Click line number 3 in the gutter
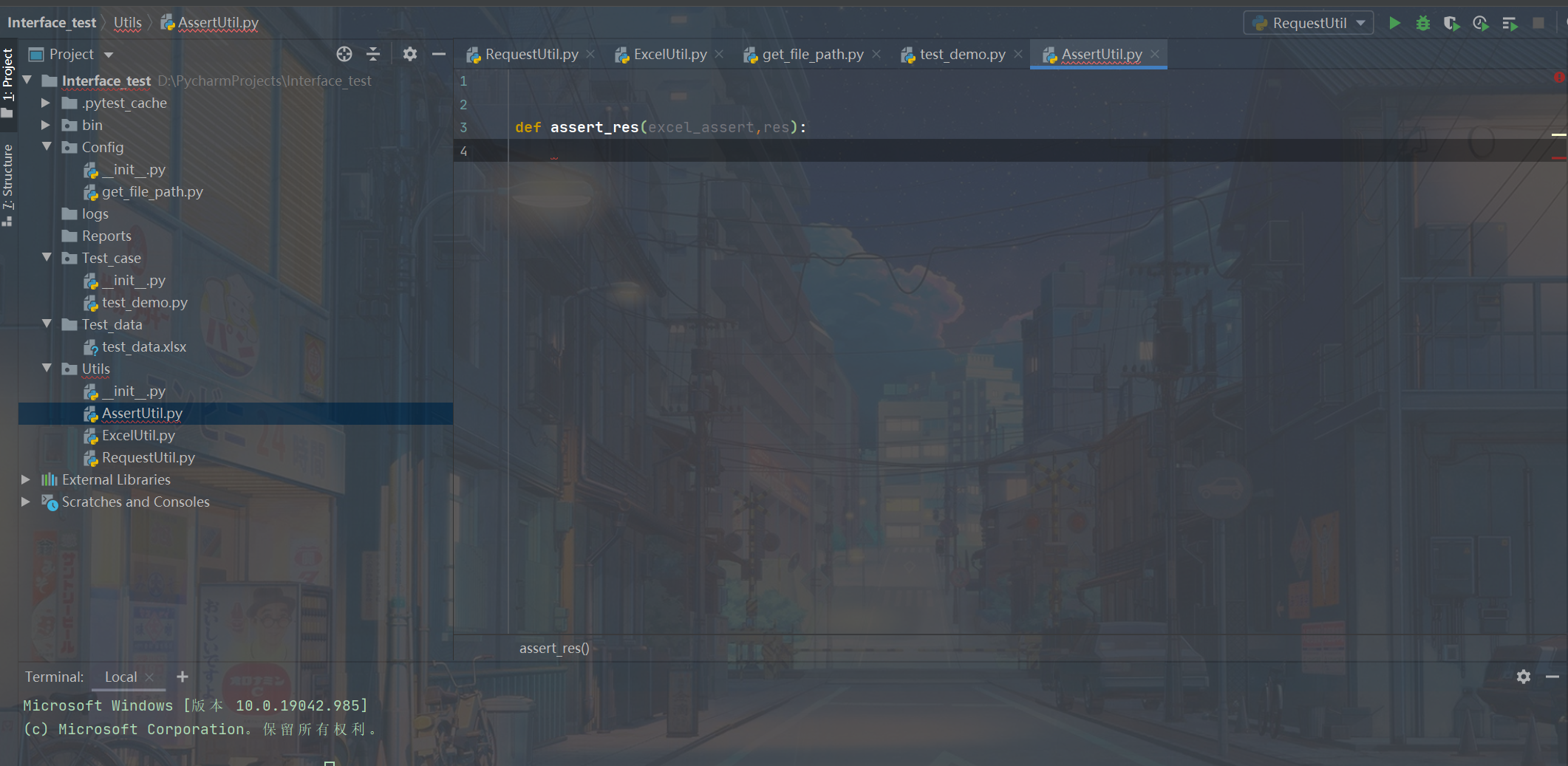The width and height of the screenshot is (1568, 766). pos(464,127)
